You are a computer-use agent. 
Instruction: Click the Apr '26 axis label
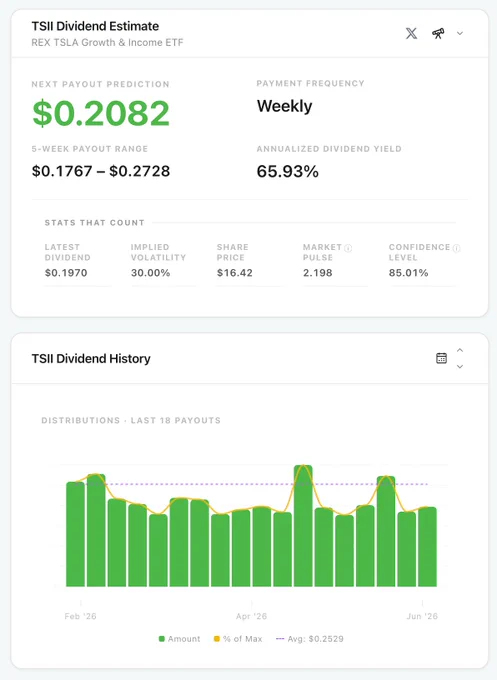click(x=252, y=616)
